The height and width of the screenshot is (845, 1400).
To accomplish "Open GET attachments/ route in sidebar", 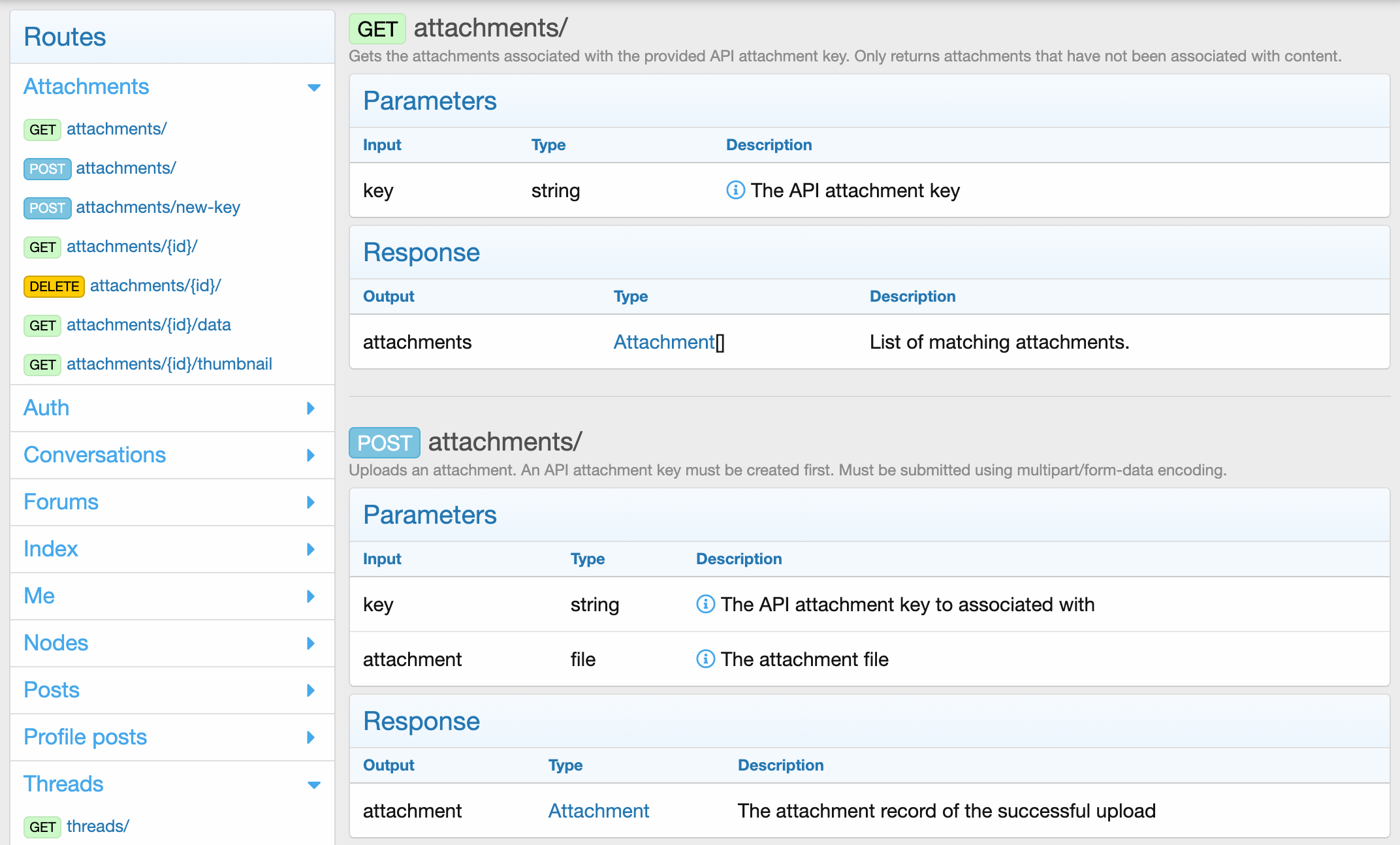I will pyautogui.click(x=116, y=129).
